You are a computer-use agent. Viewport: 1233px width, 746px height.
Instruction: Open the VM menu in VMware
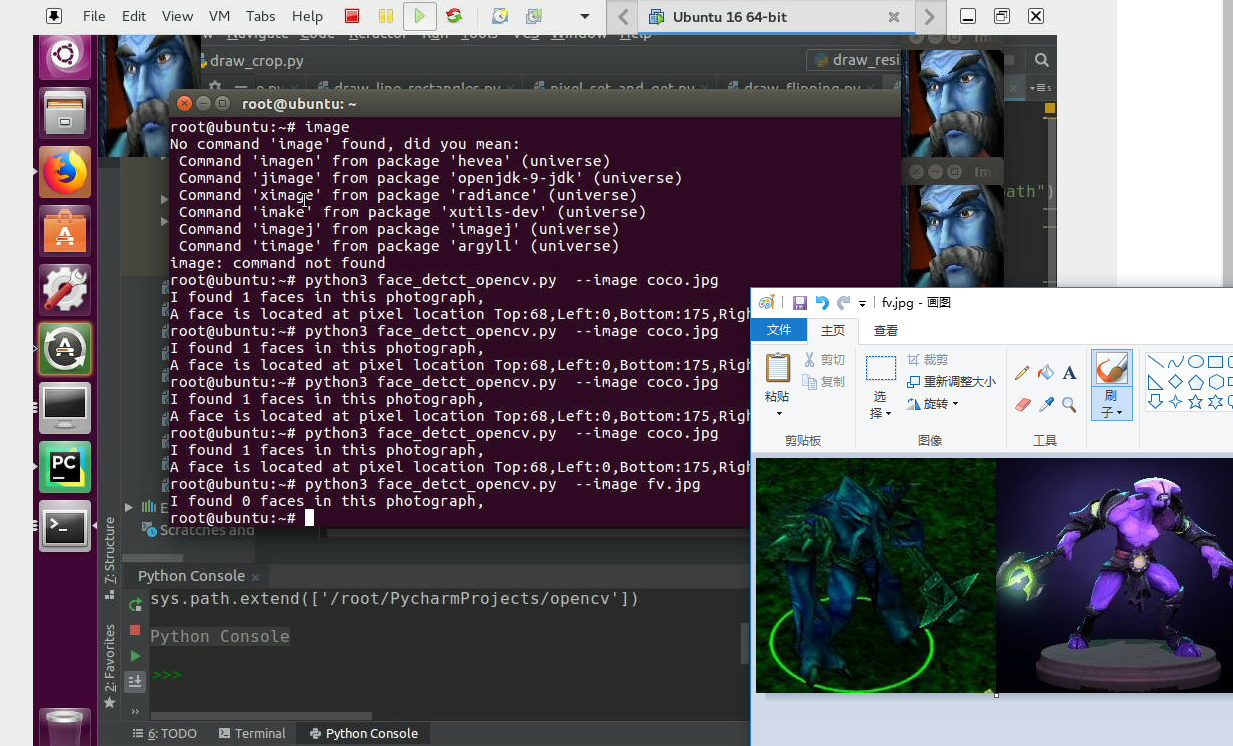click(219, 16)
